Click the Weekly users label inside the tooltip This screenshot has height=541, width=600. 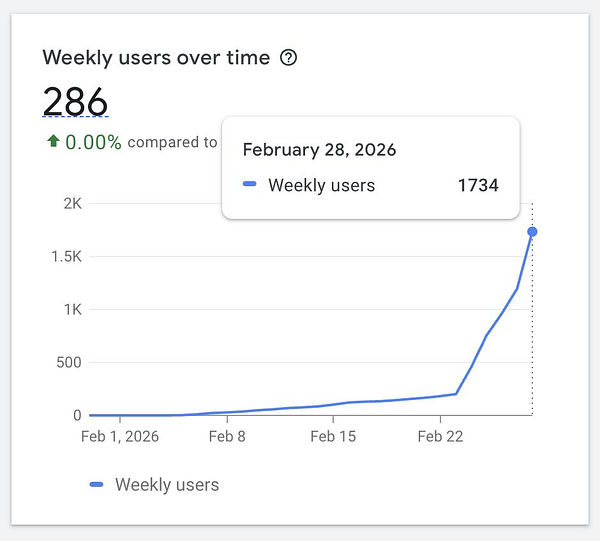click(321, 185)
